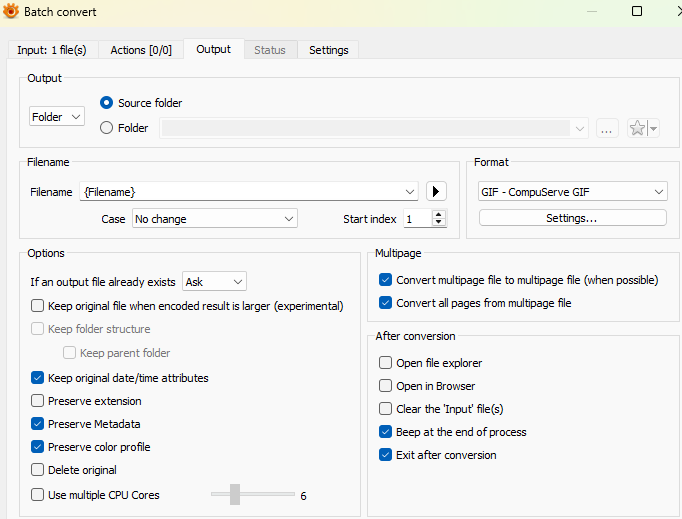Maximize the Batch convert window
Image resolution: width=682 pixels, height=519 pixels.
(637, 11)
